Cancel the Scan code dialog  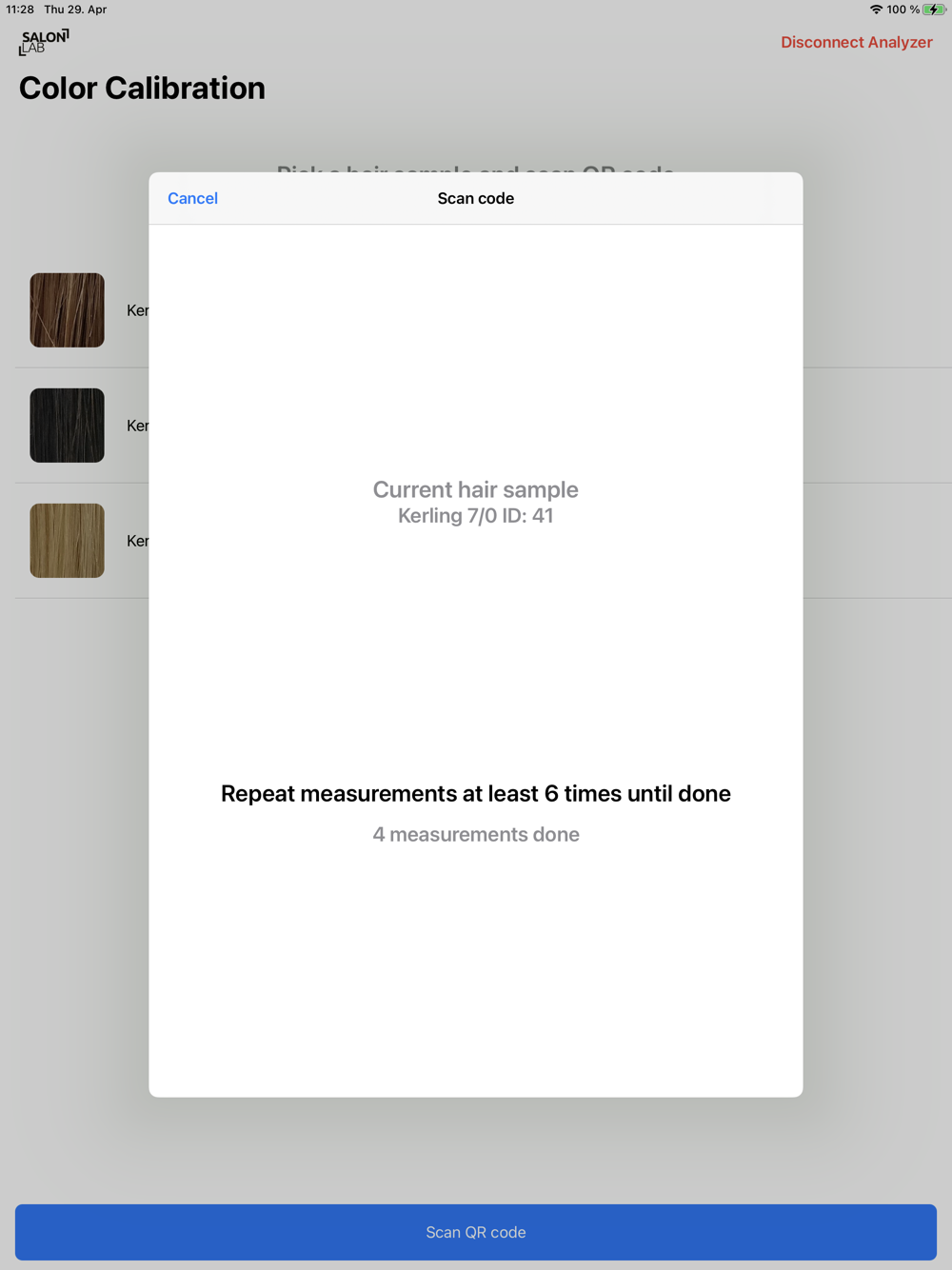(x=192, y=198)
